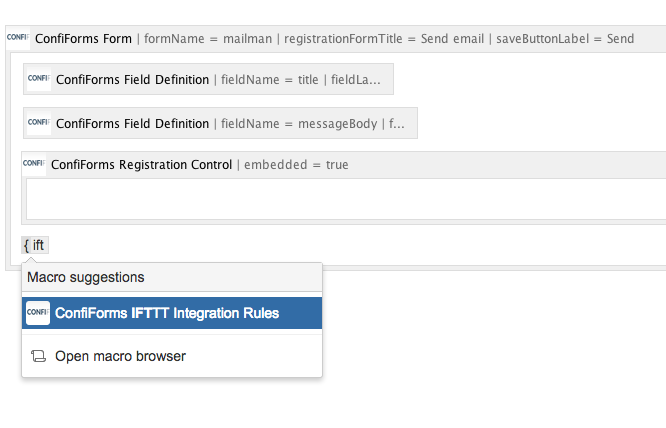Image resolution: width=666 pixels, height=428 pixels.
Task: Click the formName = mailman parameter text
Action: [x=210, y=39]
